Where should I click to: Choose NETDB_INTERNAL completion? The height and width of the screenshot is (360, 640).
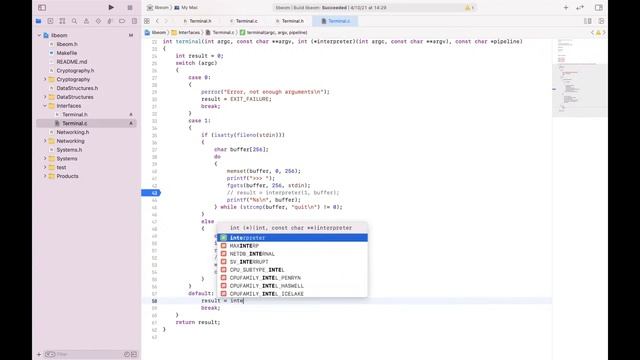pos(292,254)
